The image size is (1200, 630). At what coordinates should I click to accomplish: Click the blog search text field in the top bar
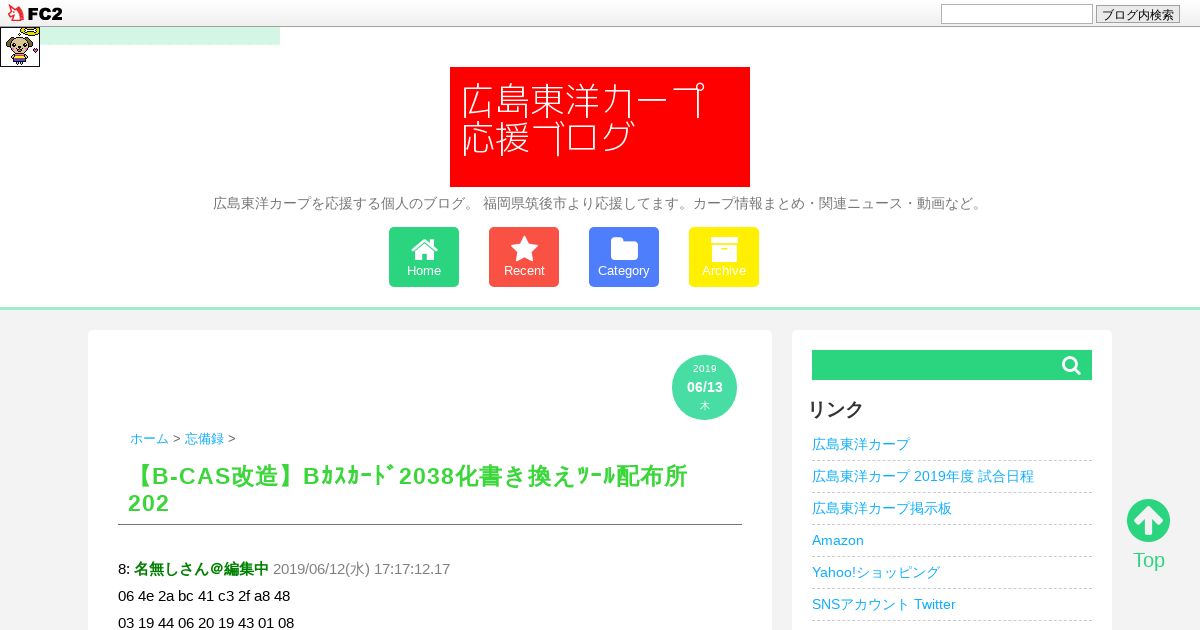tap(1016, 14)
